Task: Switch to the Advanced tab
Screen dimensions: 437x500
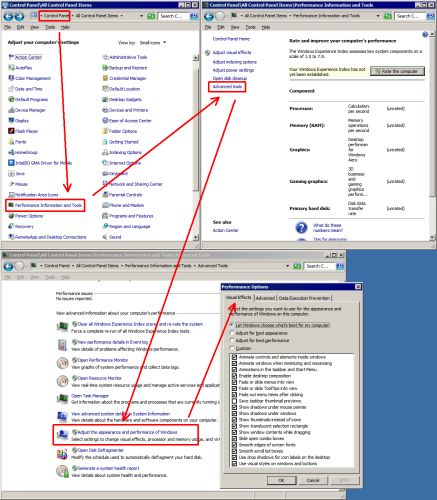Action: click(x=265, y=298)
